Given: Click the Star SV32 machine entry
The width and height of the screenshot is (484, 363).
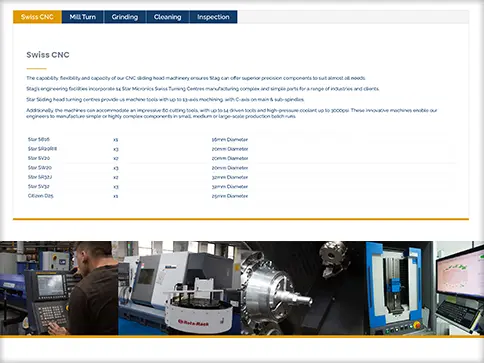Looking at the screenshot, I should click(39, 186).
